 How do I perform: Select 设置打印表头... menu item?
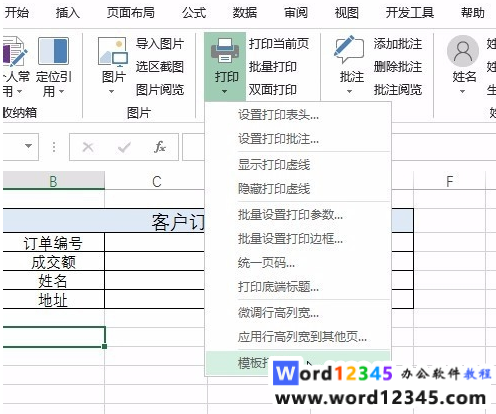[x=298, y=115]
